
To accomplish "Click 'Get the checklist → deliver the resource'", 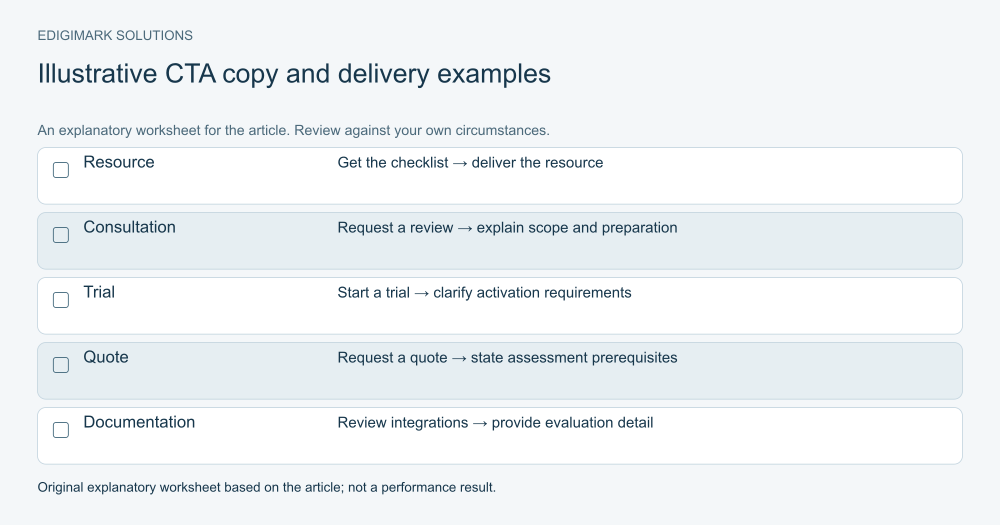I will point(470,163).
